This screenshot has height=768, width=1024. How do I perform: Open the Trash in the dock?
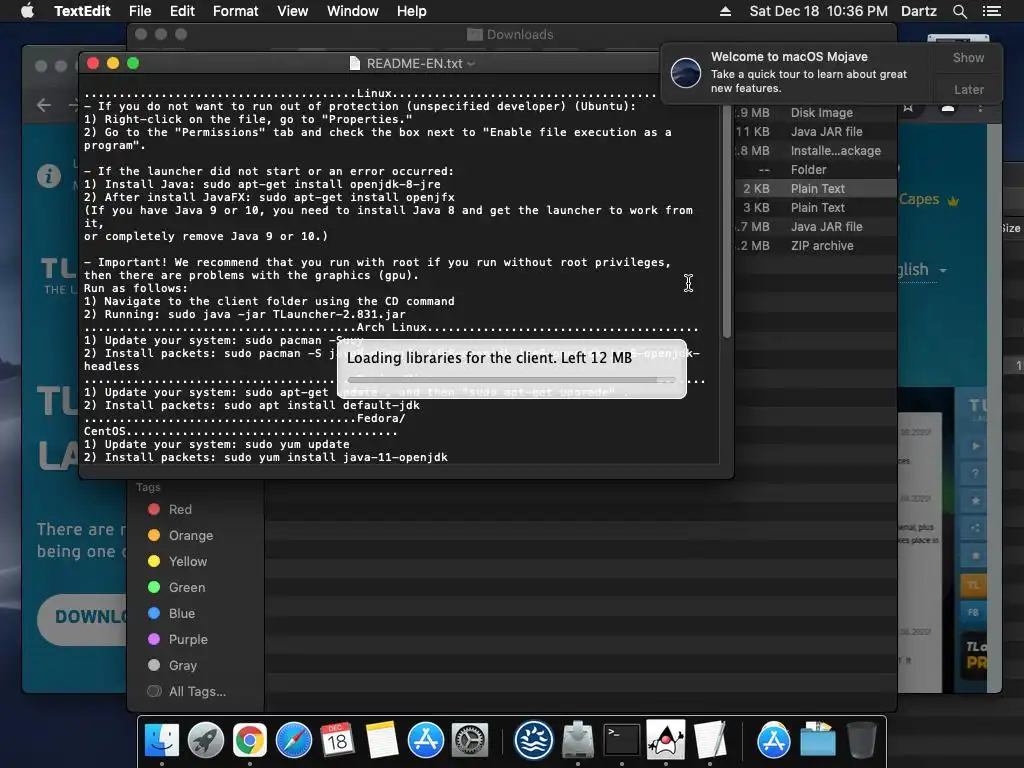point(861,740)
